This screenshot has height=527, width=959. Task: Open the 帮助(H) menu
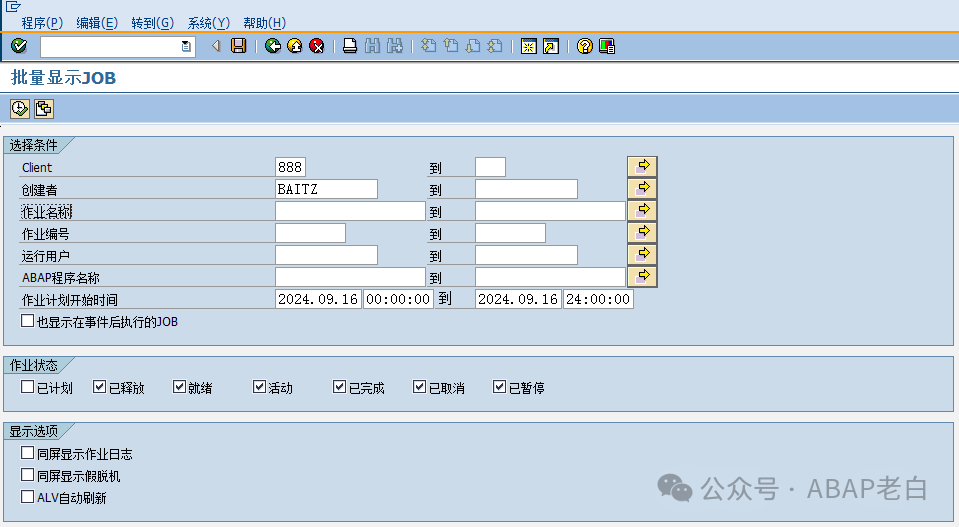(x=264, y=23)
